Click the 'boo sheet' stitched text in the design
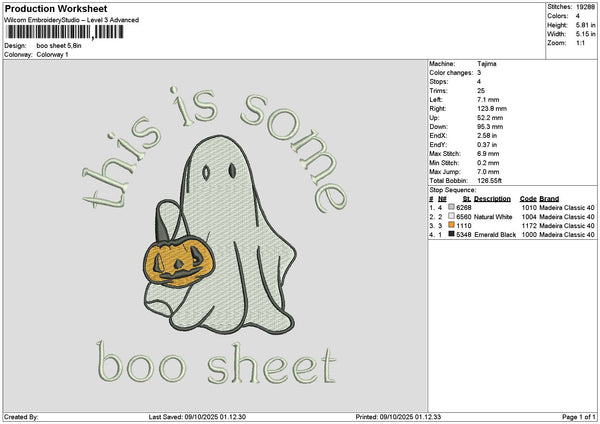 (x=217, y=362)
